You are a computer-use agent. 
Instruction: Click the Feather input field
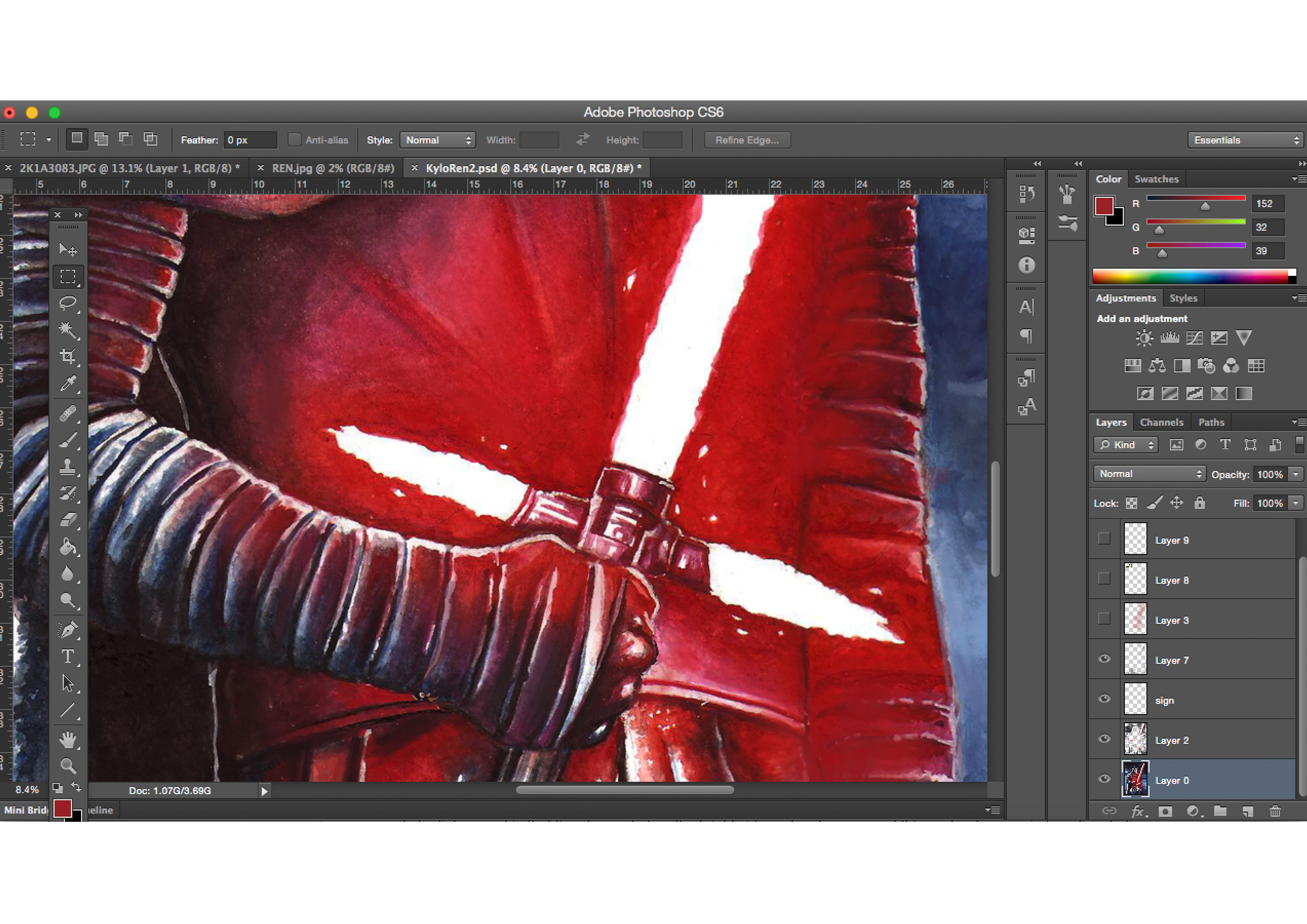[x=251, y=140]
